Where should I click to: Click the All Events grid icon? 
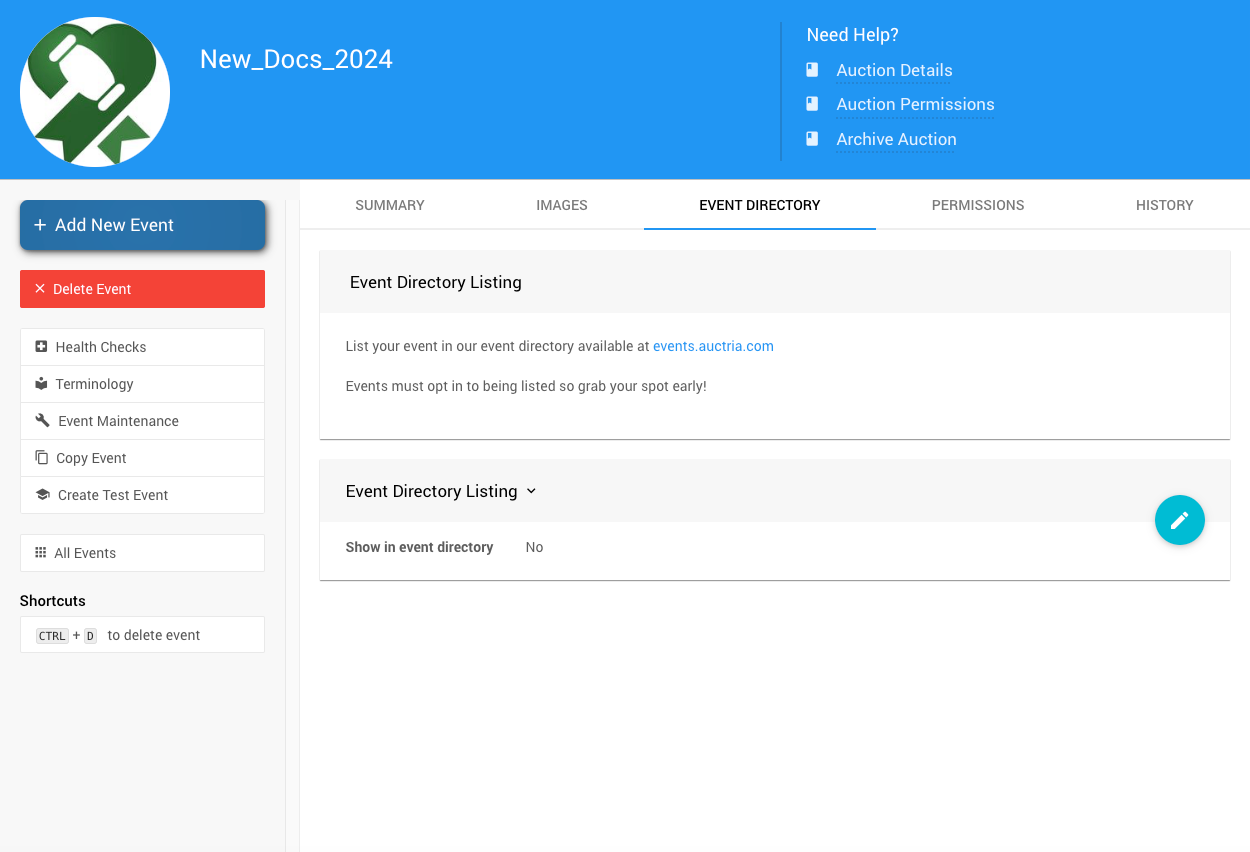coord(41,553)
